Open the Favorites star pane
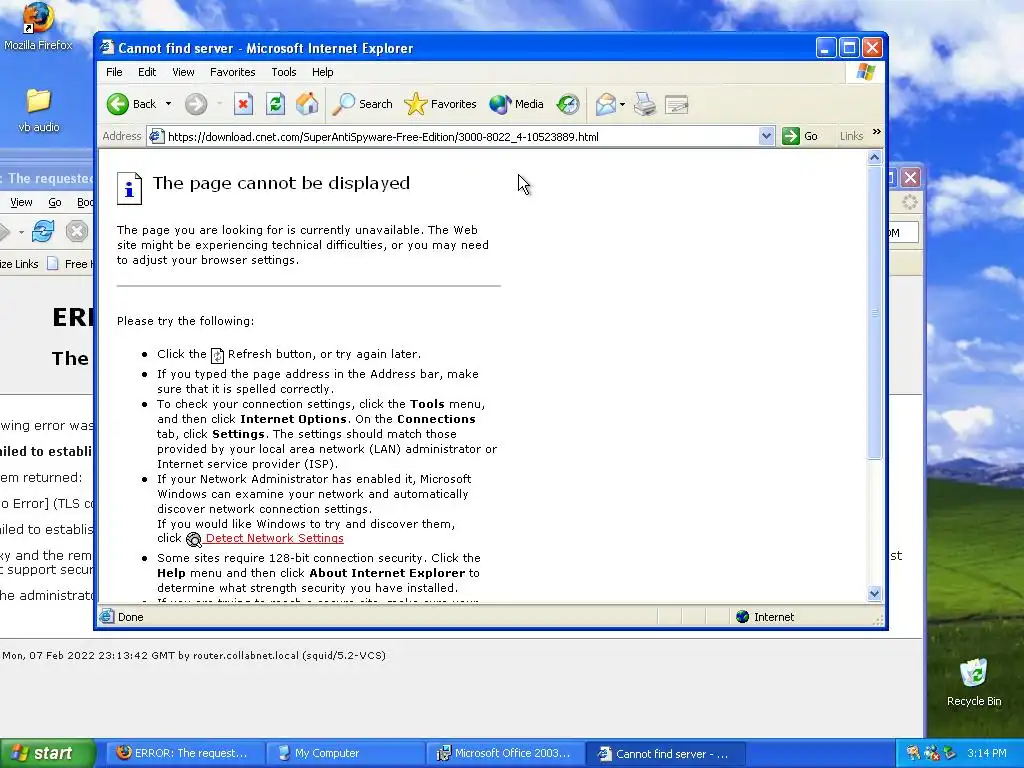 (x=440, y=104)
